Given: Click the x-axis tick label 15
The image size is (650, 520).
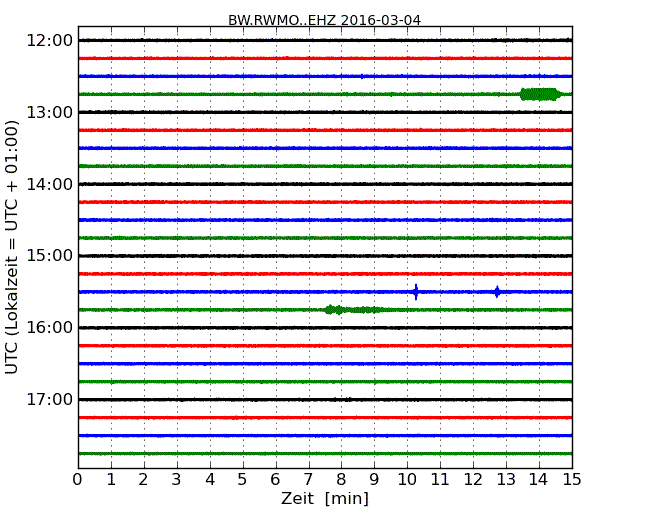Looking at the screenshot, I should 572,479.
